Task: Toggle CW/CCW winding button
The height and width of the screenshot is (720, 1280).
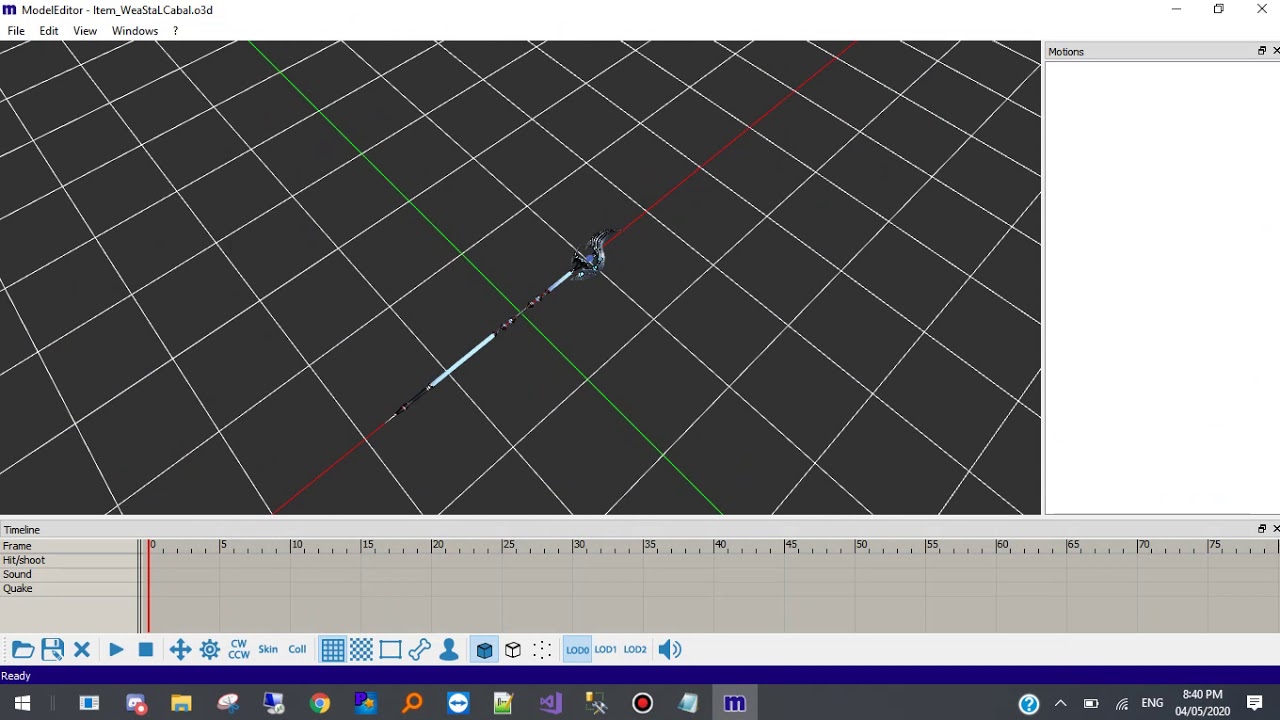Action: coord(239,650)
